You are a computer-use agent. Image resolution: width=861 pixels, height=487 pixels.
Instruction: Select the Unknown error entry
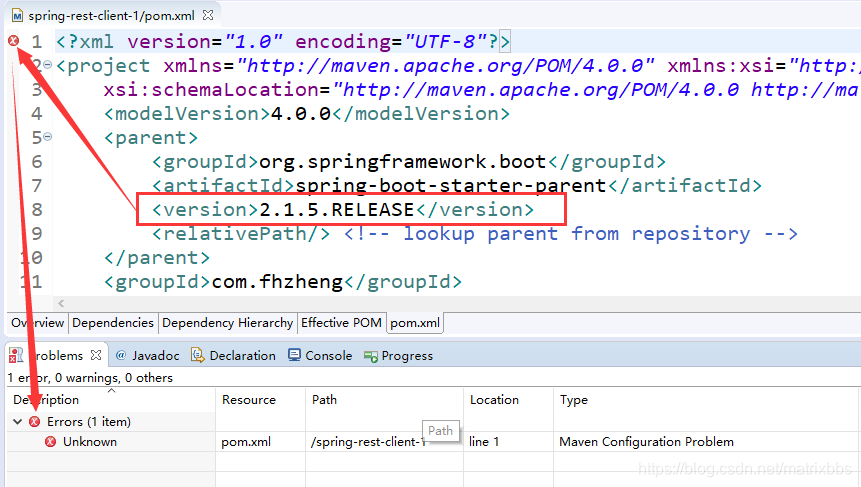pyautogui.click(x=90, y=442)
